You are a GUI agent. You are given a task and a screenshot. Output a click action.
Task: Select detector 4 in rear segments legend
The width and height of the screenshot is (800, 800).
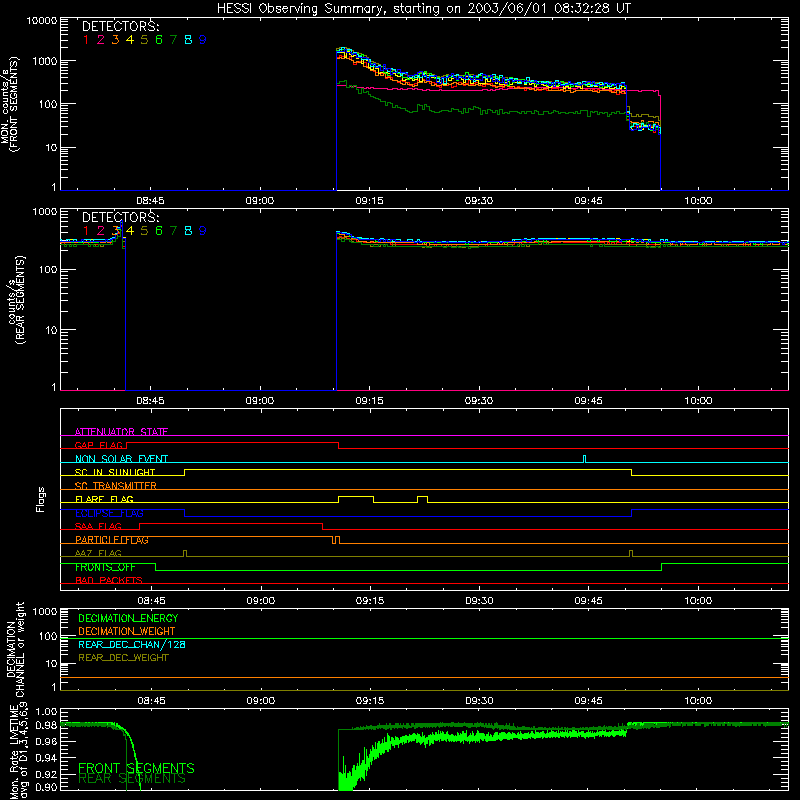(x=130, y=231)
